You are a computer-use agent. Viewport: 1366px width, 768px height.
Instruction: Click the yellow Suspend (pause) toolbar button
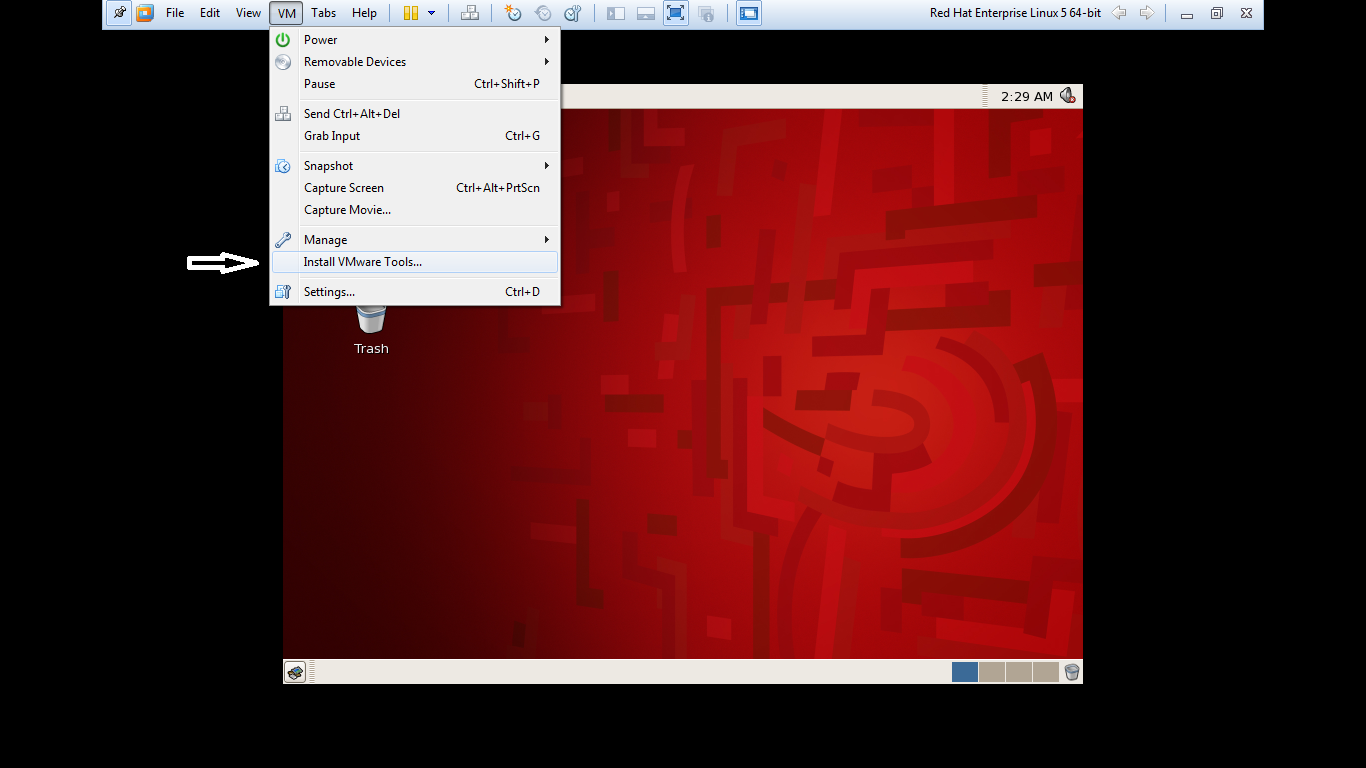pos(411,13)
